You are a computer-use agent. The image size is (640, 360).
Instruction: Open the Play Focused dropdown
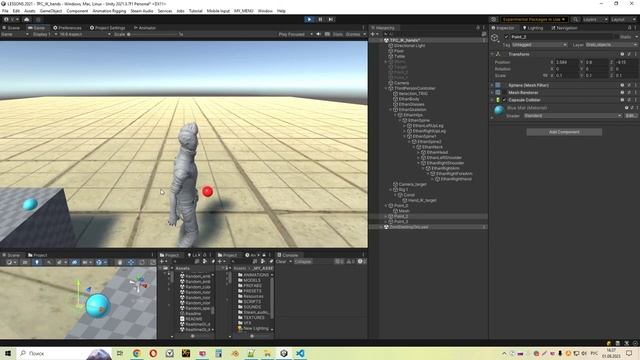296,34
